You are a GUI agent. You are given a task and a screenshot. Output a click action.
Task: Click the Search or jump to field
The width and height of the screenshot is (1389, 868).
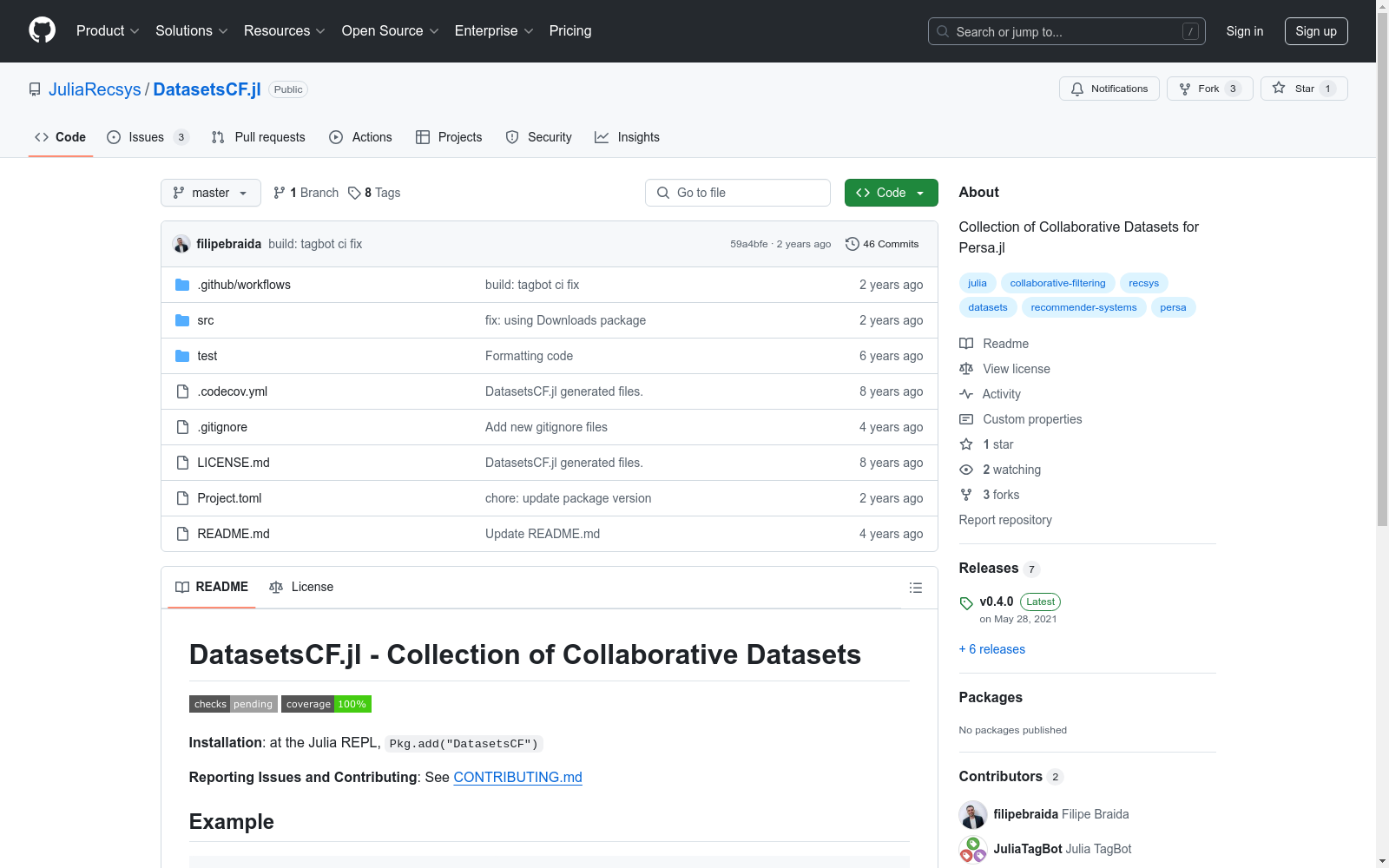click(1067, 31)
